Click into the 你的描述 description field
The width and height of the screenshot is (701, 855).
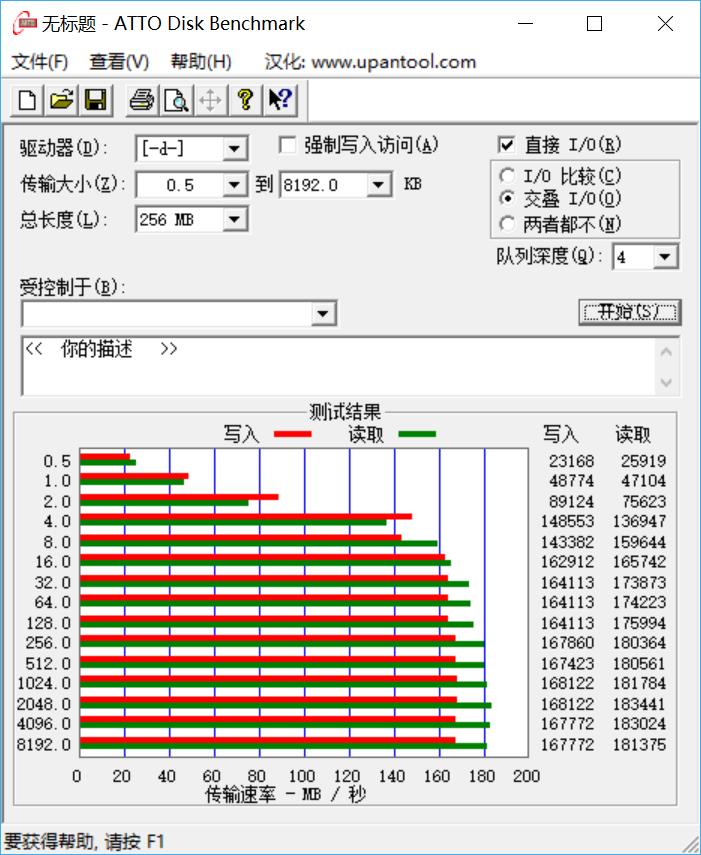[338, 366]
